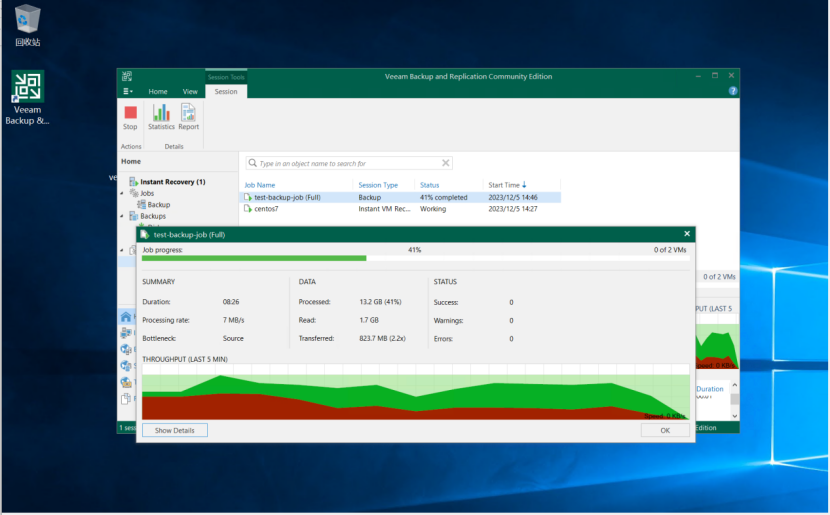The width and height of the screenshot is (830, 515).
Task: Open the Backup Infrastructure sidebar icon
Action: pyautogui.click(x=126, y=349)
